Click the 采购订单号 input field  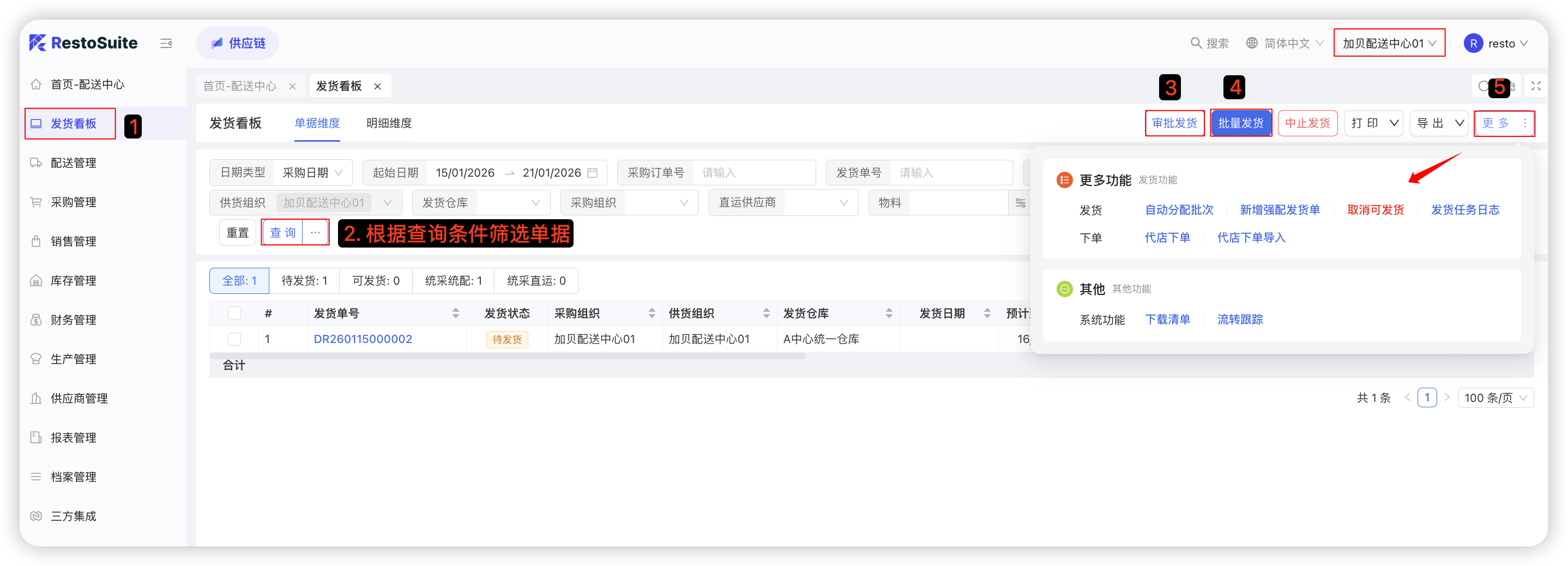point(753,173)
